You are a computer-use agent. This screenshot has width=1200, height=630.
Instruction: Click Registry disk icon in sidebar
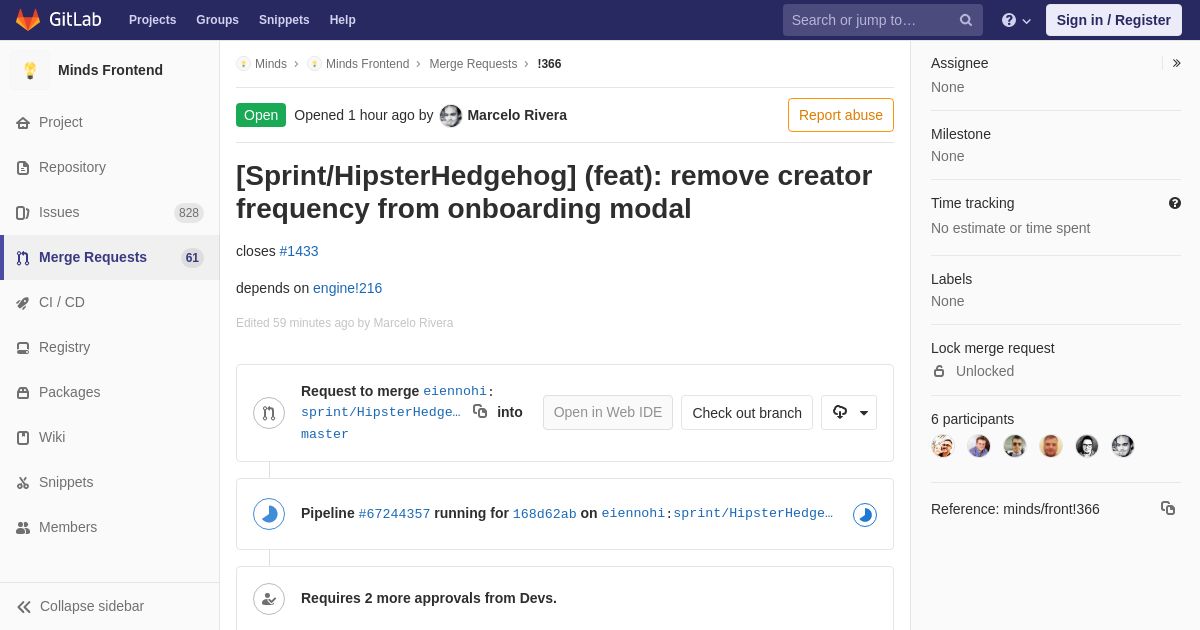point(23,348)
